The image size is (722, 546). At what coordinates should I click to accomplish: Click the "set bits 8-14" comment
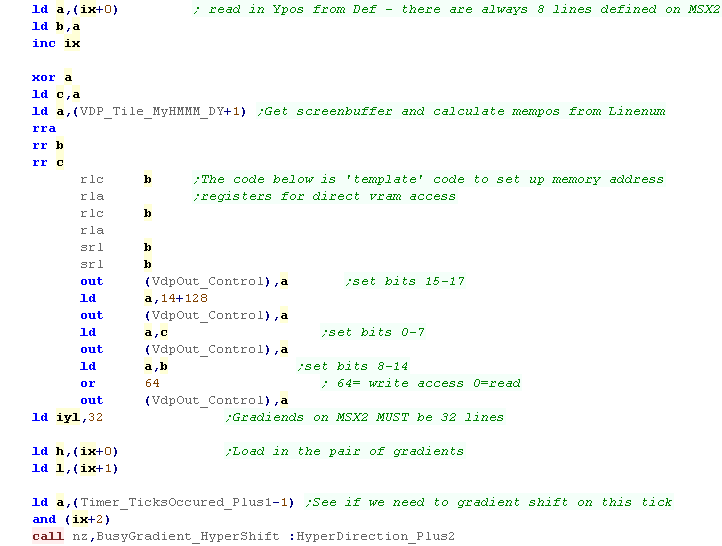[353, 366]
